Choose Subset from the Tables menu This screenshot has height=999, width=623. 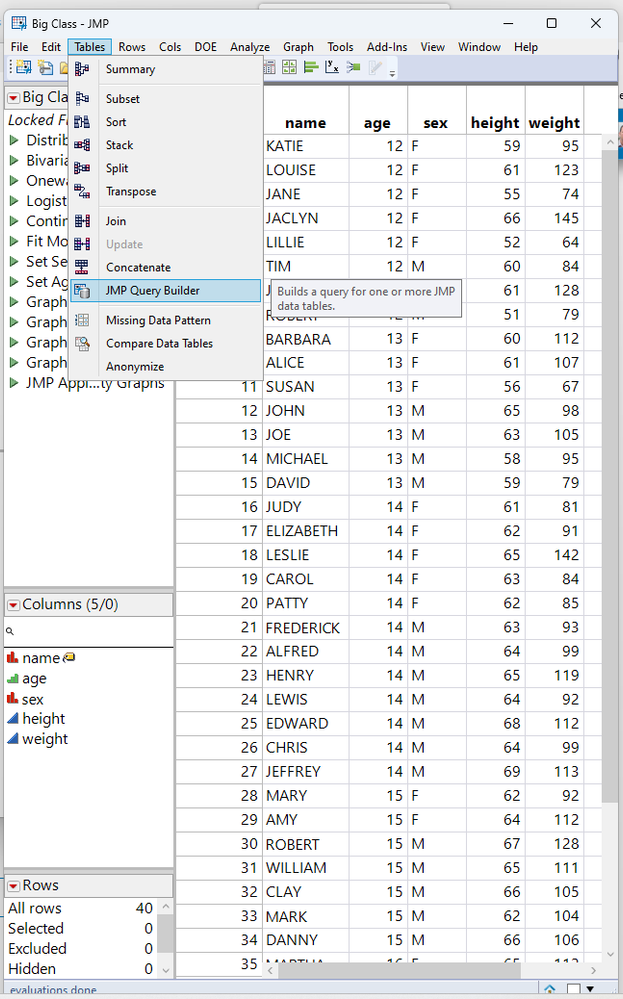pos(166,99)
